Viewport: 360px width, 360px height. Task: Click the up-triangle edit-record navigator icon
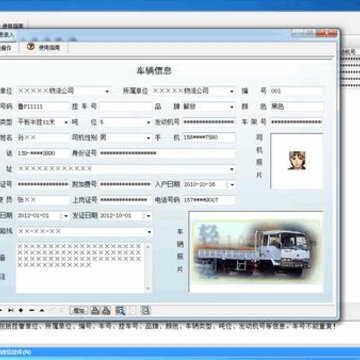pyautogui.click(x=42, y=310)
